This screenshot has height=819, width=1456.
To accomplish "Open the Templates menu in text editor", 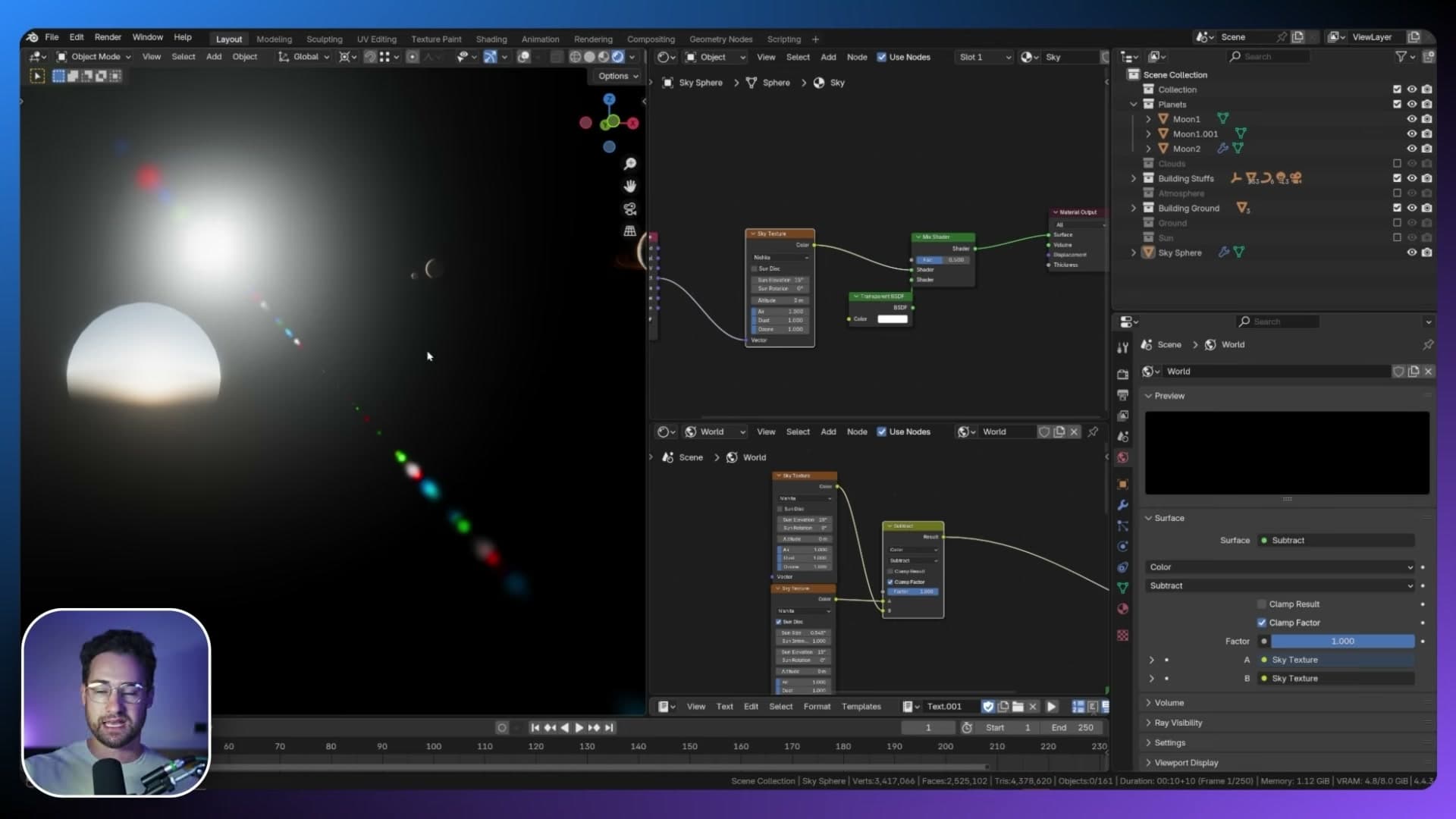I will tap(861, 707).
